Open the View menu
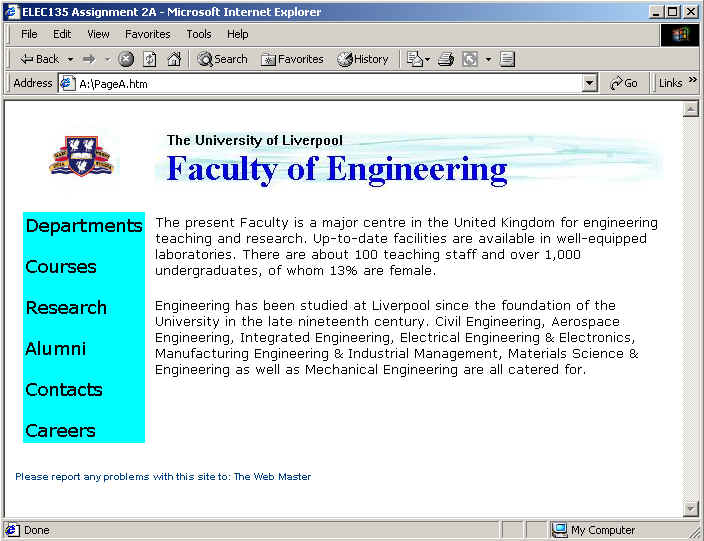Screen dimensions: 704x541 98,34
